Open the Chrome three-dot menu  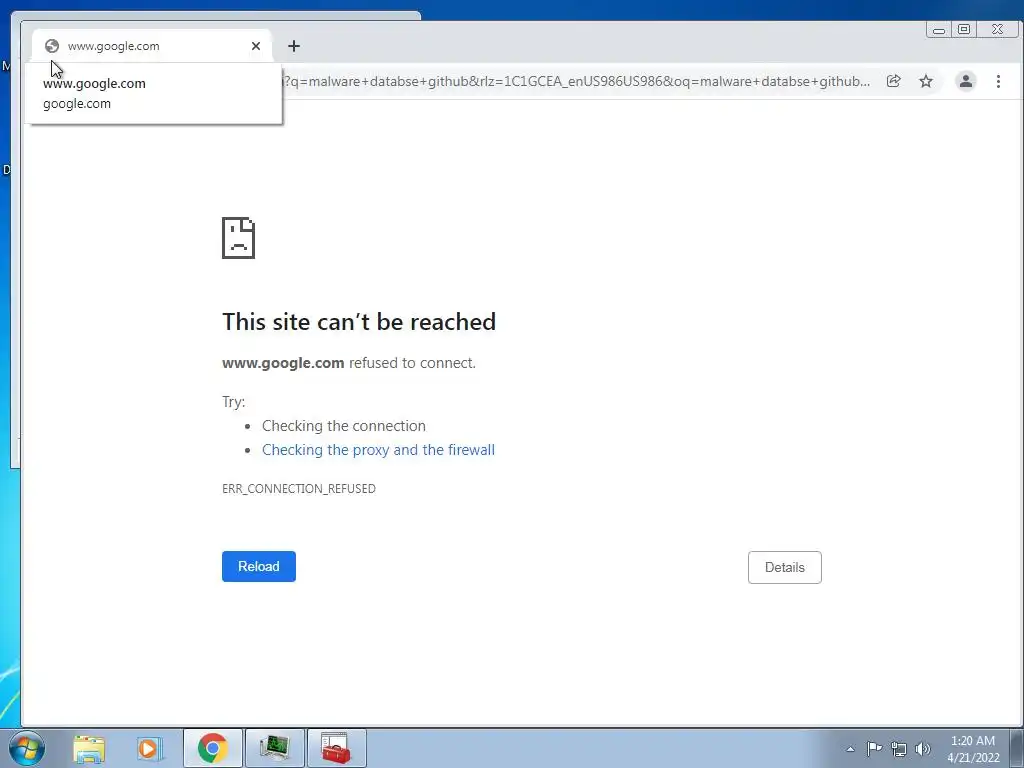coord(998,81)
